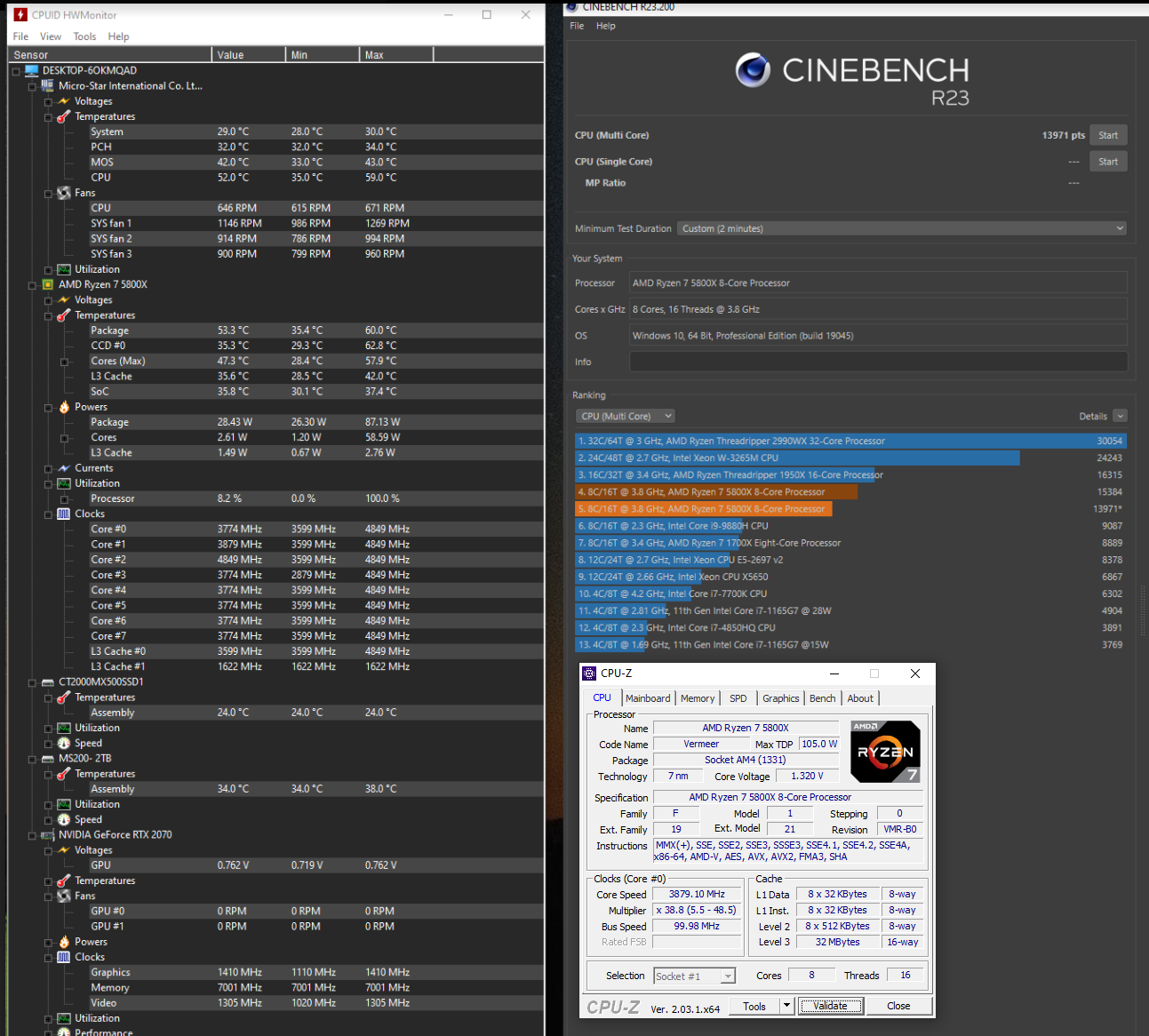
Task: Collapse the NVIDIA GeForce RTX 2070 node
Action: pyautogui.click(x=32, y=835)
